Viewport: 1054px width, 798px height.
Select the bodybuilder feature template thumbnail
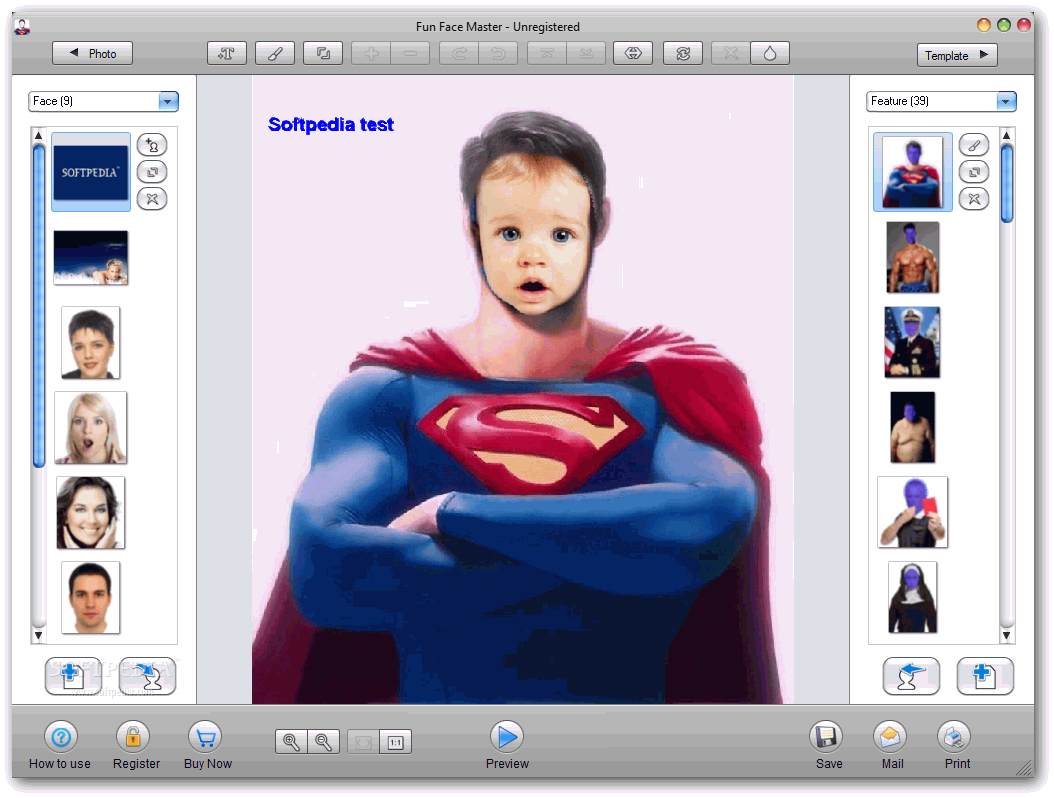pyautogui.click(x=913, y=257)
